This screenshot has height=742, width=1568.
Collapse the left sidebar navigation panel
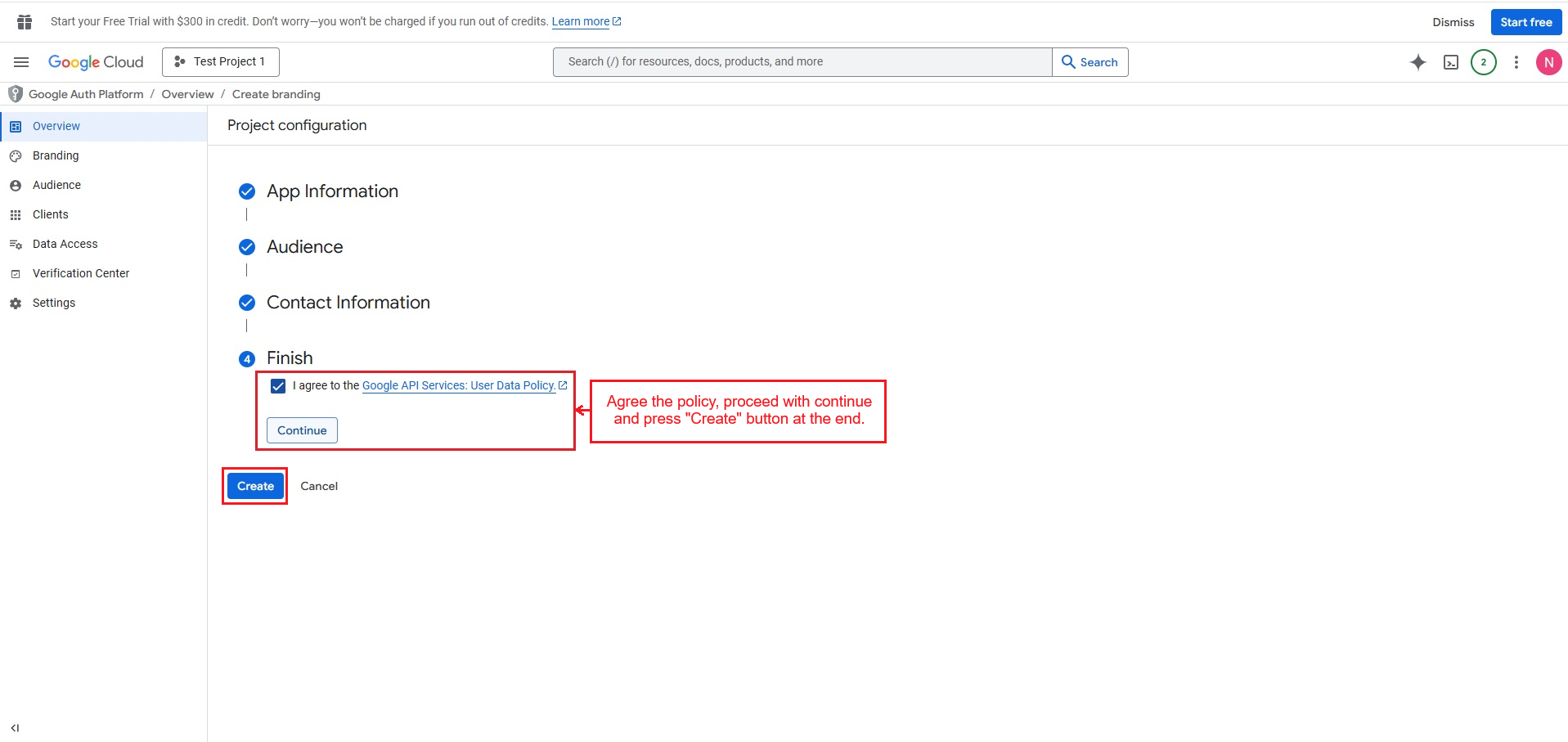15,727
